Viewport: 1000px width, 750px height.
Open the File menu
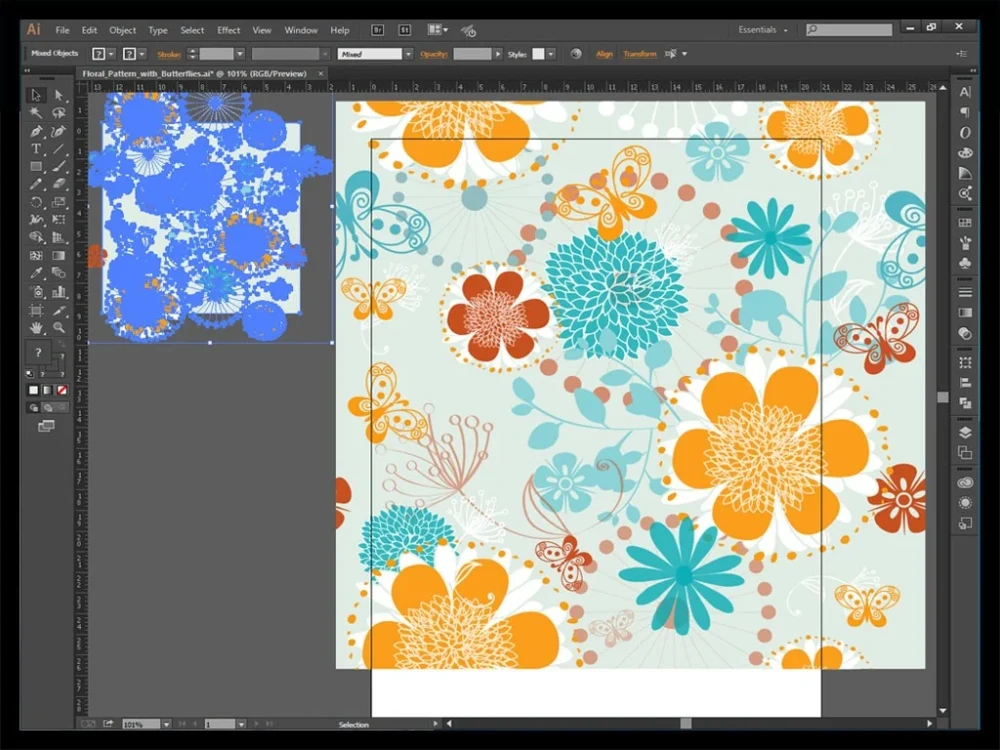62,30
